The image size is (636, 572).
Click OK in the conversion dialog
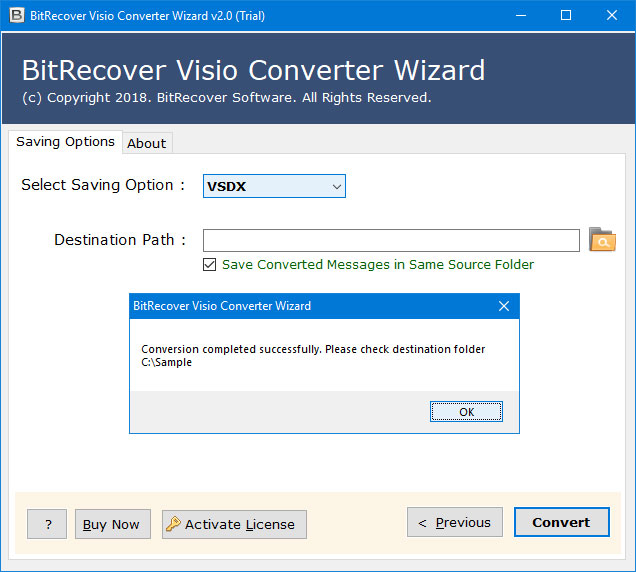click(x=466, y=412)
